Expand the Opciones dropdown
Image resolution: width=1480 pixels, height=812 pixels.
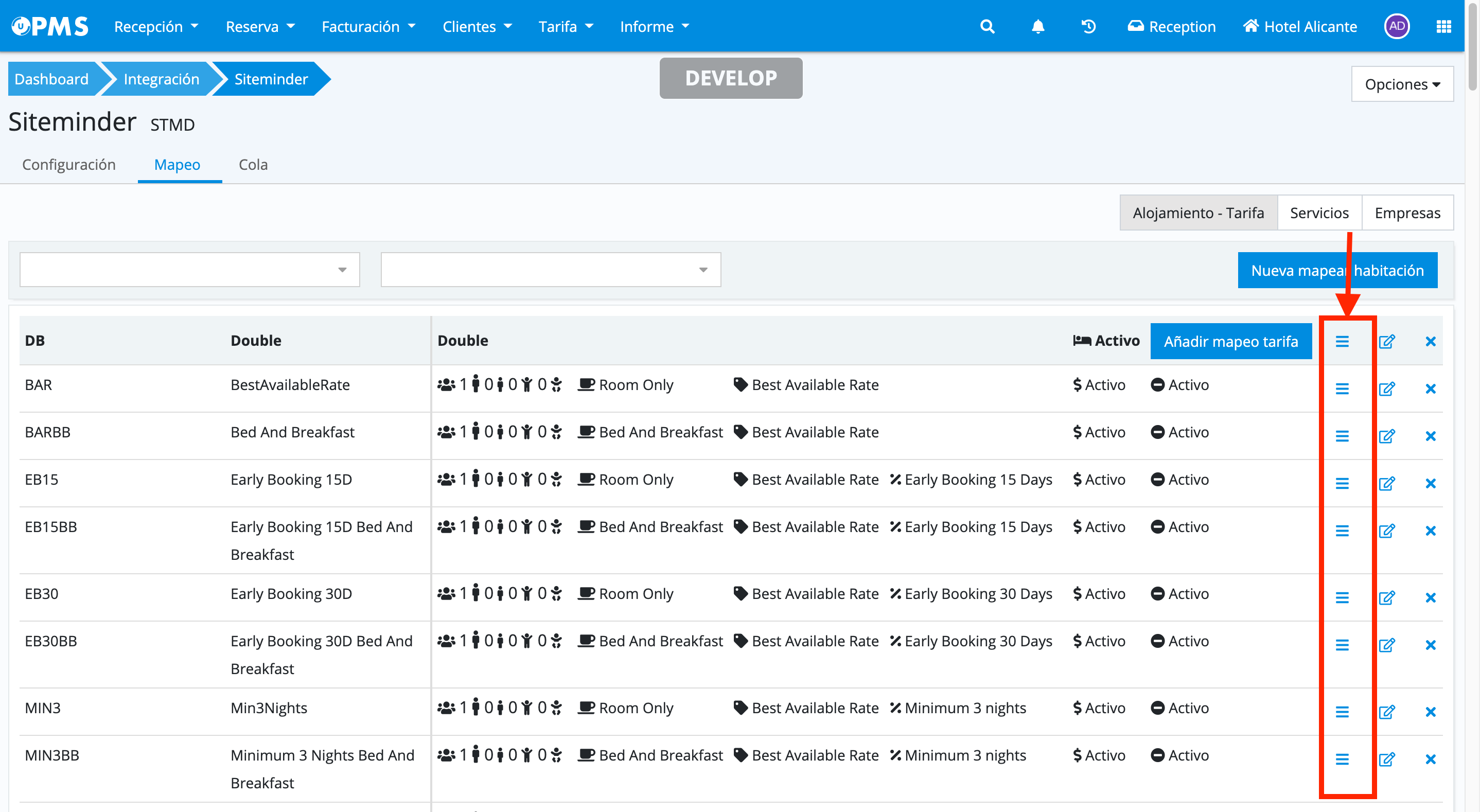[1402, 84]
